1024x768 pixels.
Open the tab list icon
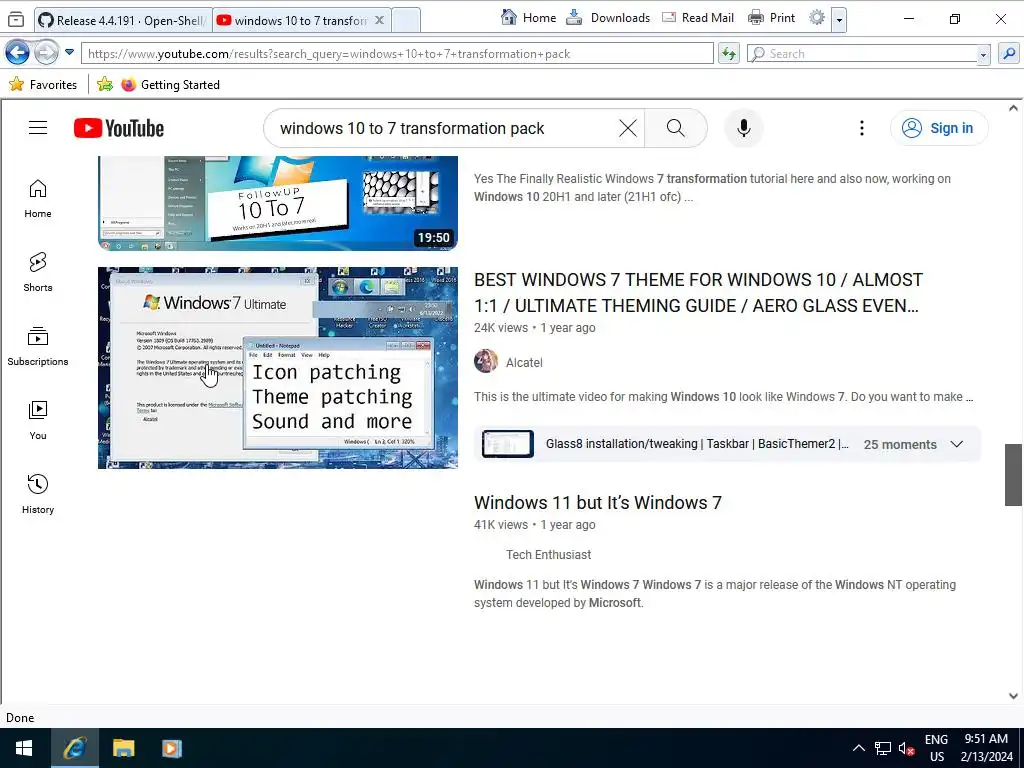pyautogui.click(x=16, y=20)
